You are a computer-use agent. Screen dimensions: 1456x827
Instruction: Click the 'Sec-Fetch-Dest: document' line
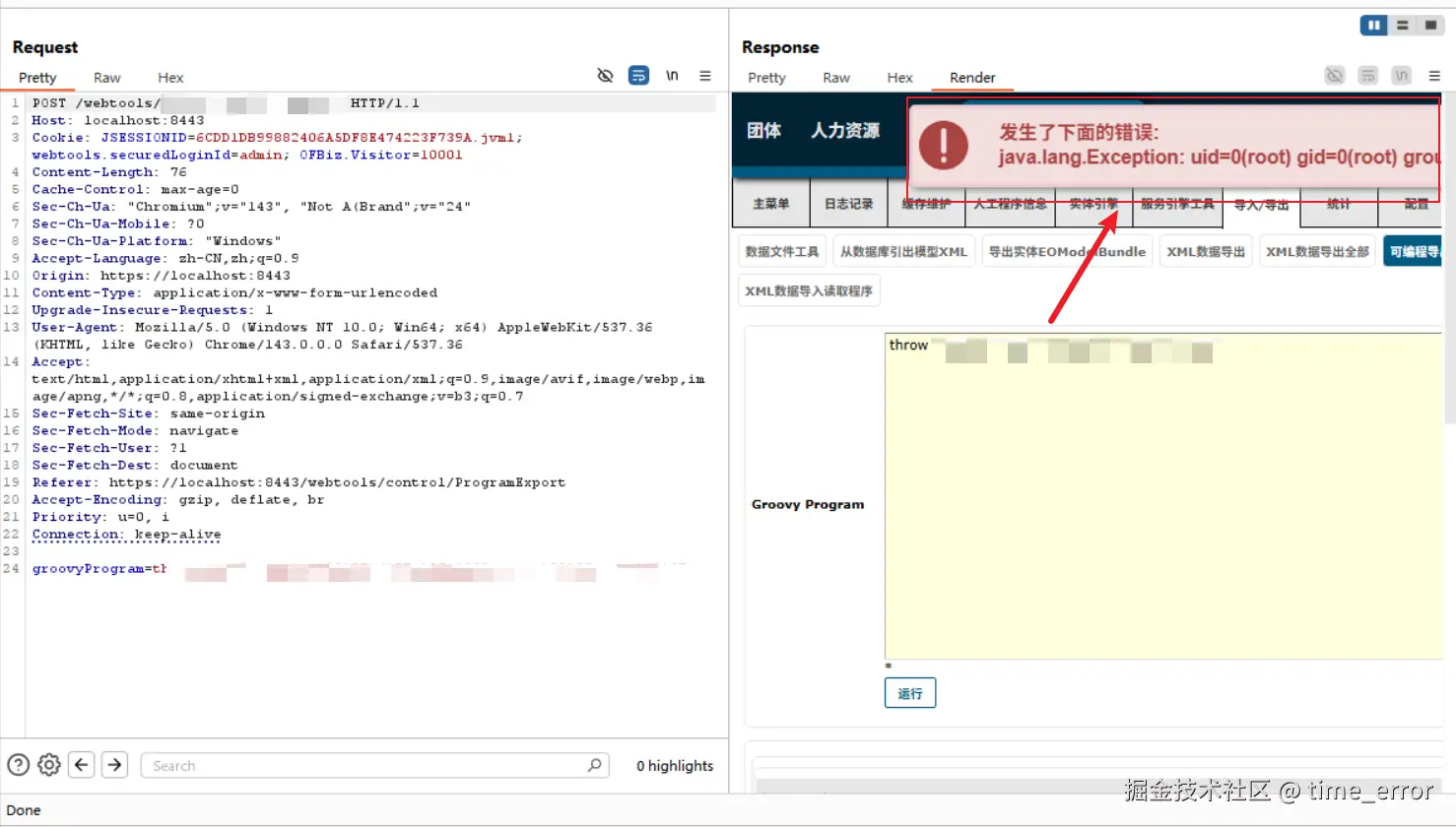point(135,465)
